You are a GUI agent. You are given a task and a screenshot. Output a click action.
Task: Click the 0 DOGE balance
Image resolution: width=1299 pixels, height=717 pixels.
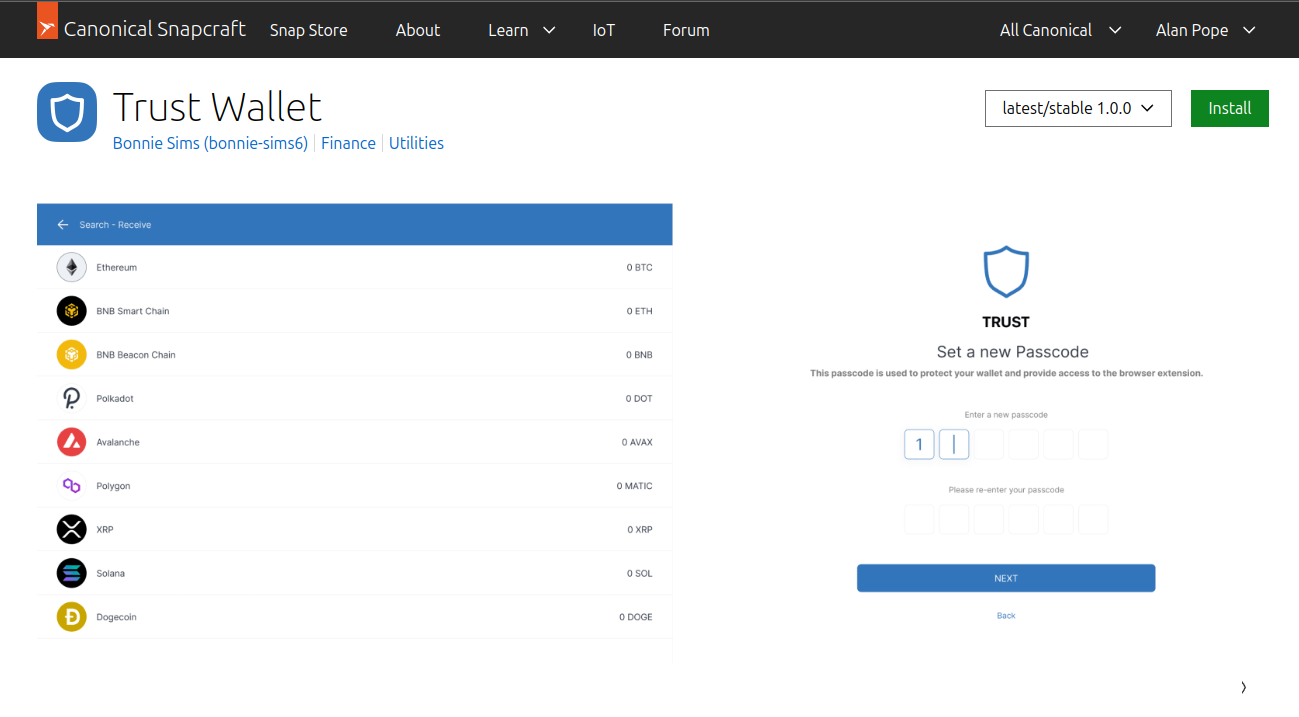[636, 617]
